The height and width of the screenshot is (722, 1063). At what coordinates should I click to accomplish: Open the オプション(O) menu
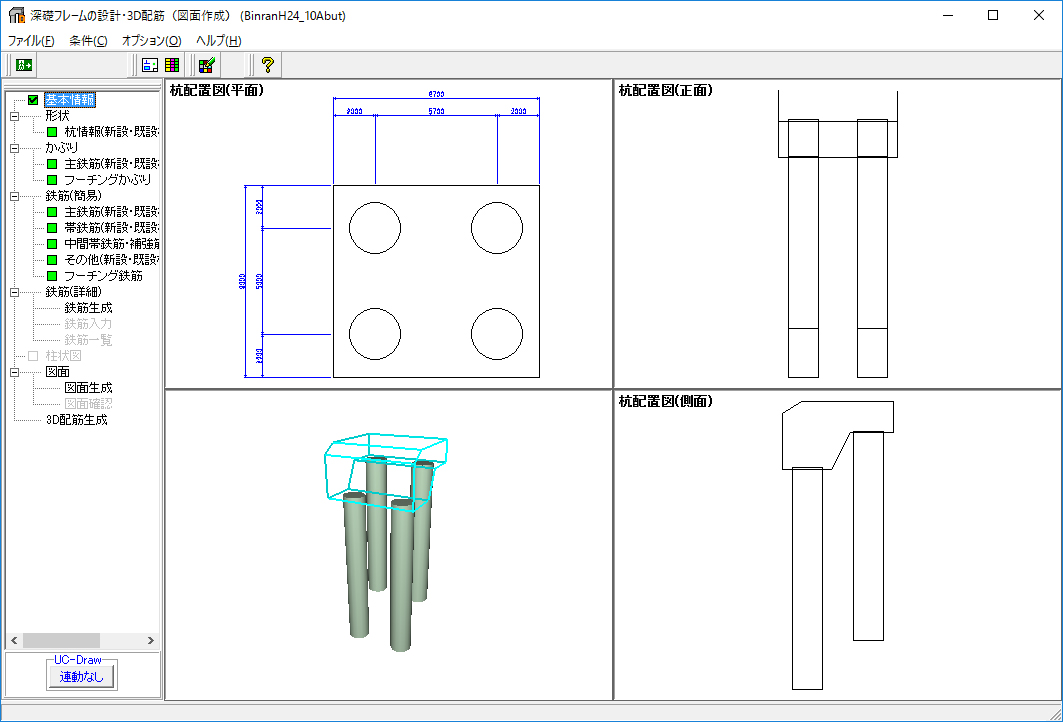pos(151,41)
